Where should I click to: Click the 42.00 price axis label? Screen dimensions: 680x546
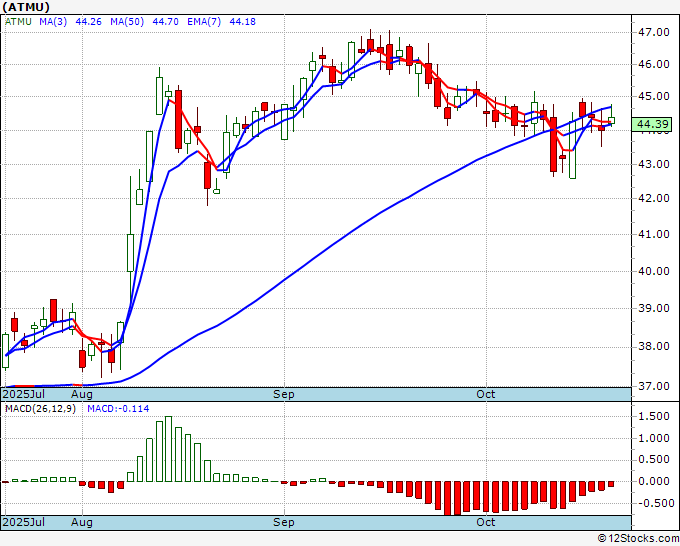point(653,198)
